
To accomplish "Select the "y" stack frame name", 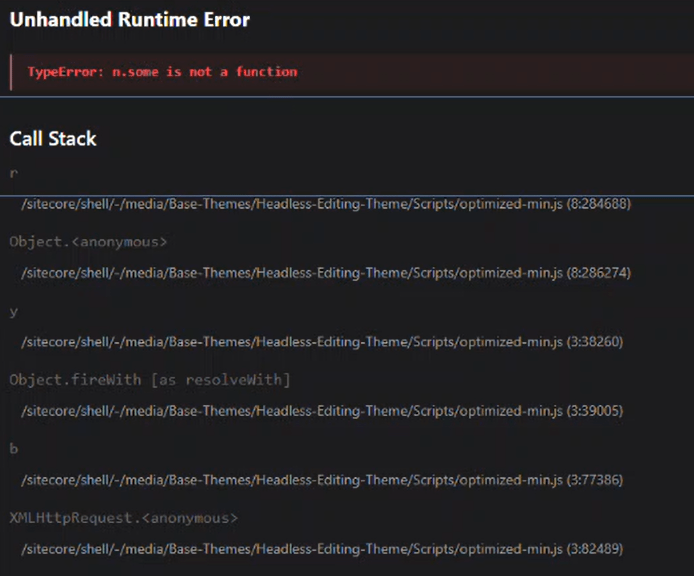I will (14, 311).
